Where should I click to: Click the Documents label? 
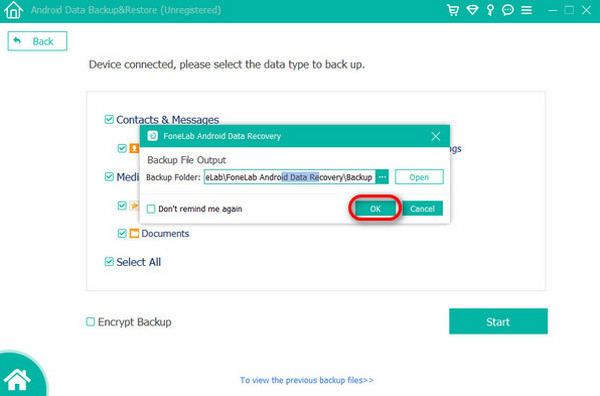pyautogui.click(x=165, y=233)
